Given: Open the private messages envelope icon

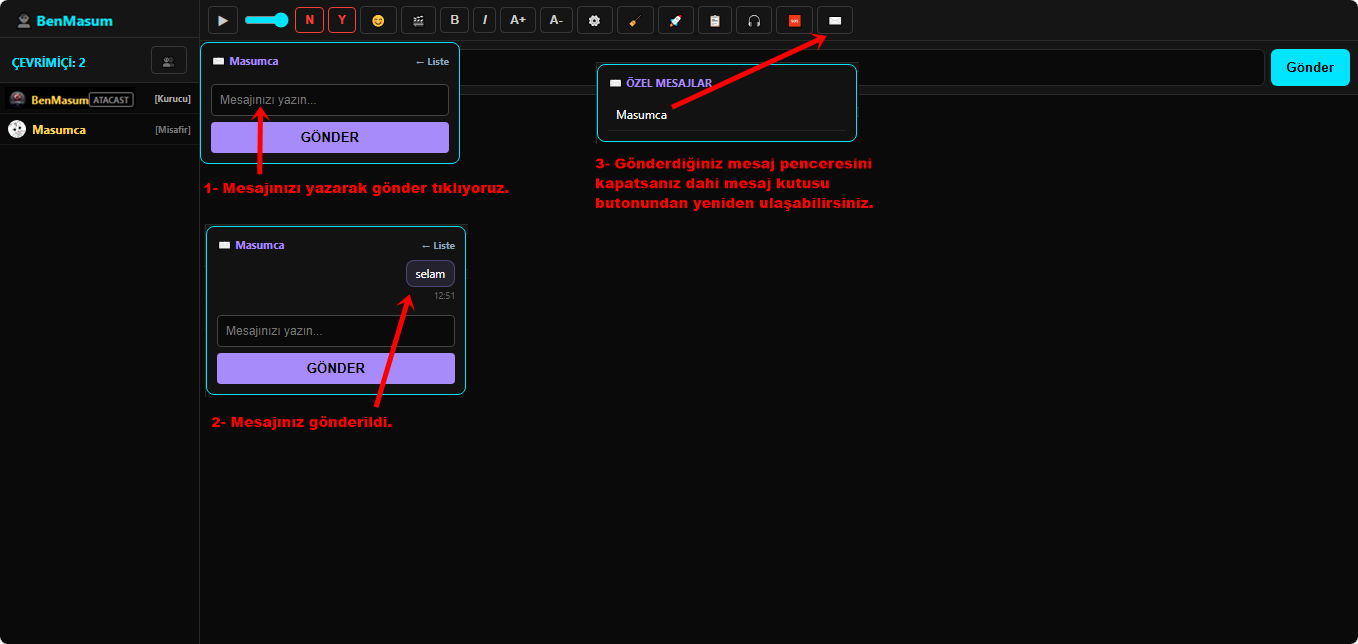Looking at the screenshot, I should point(835,20).
